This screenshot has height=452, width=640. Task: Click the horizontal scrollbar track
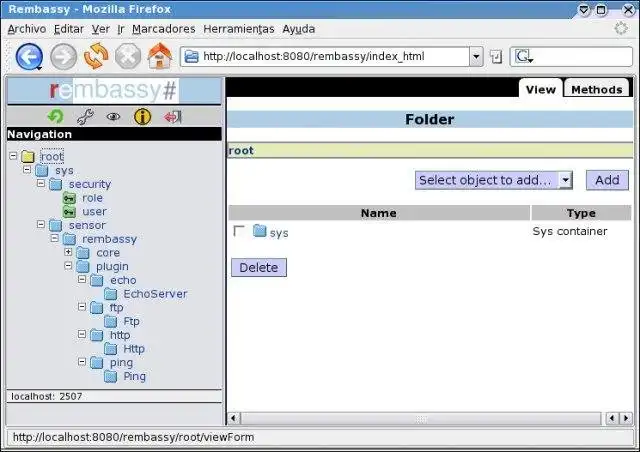[x=421, y=419]
